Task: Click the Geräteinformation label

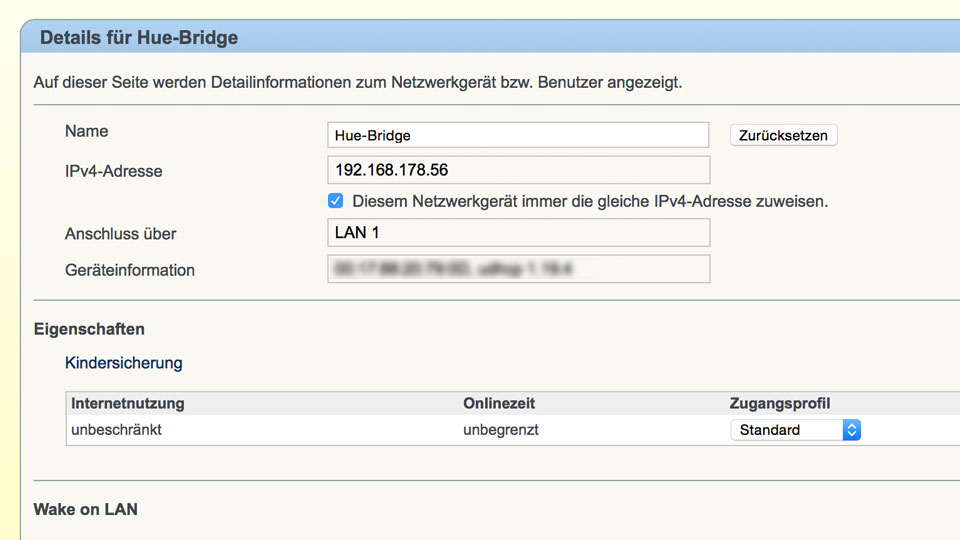Action: coord(130,270)
